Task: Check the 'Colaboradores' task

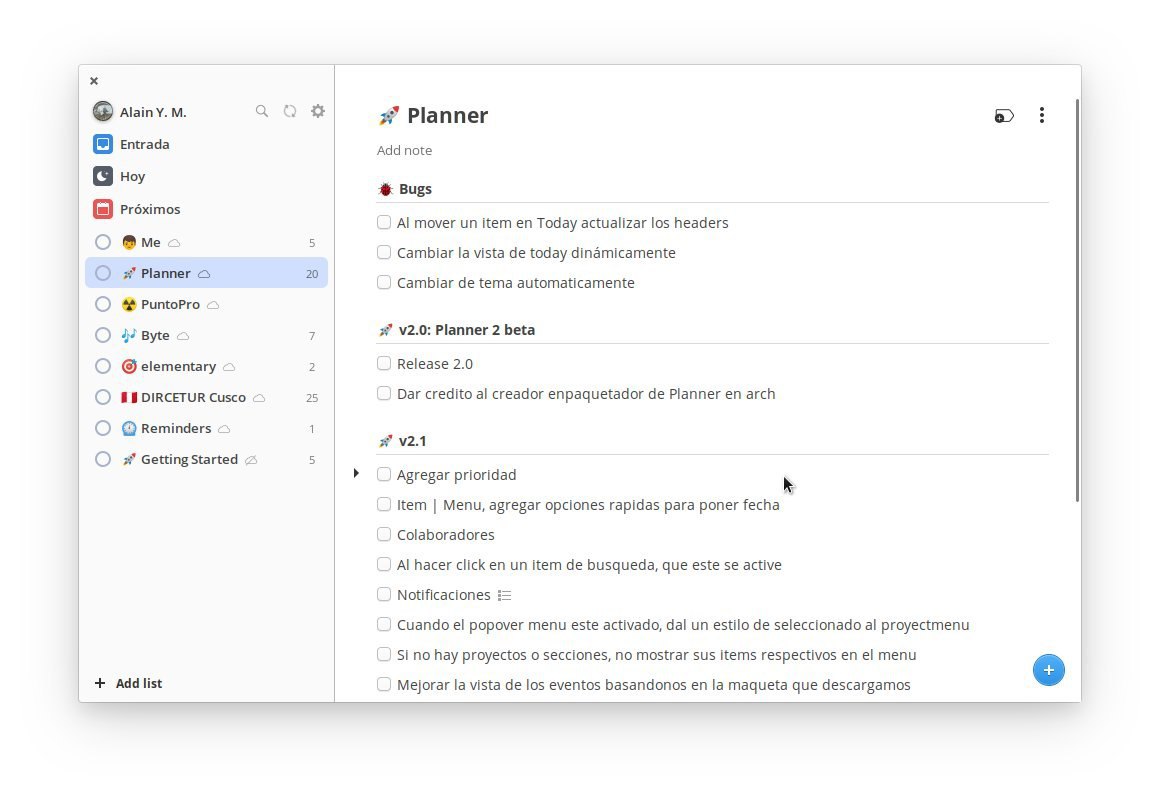Action: pos(383,534)
